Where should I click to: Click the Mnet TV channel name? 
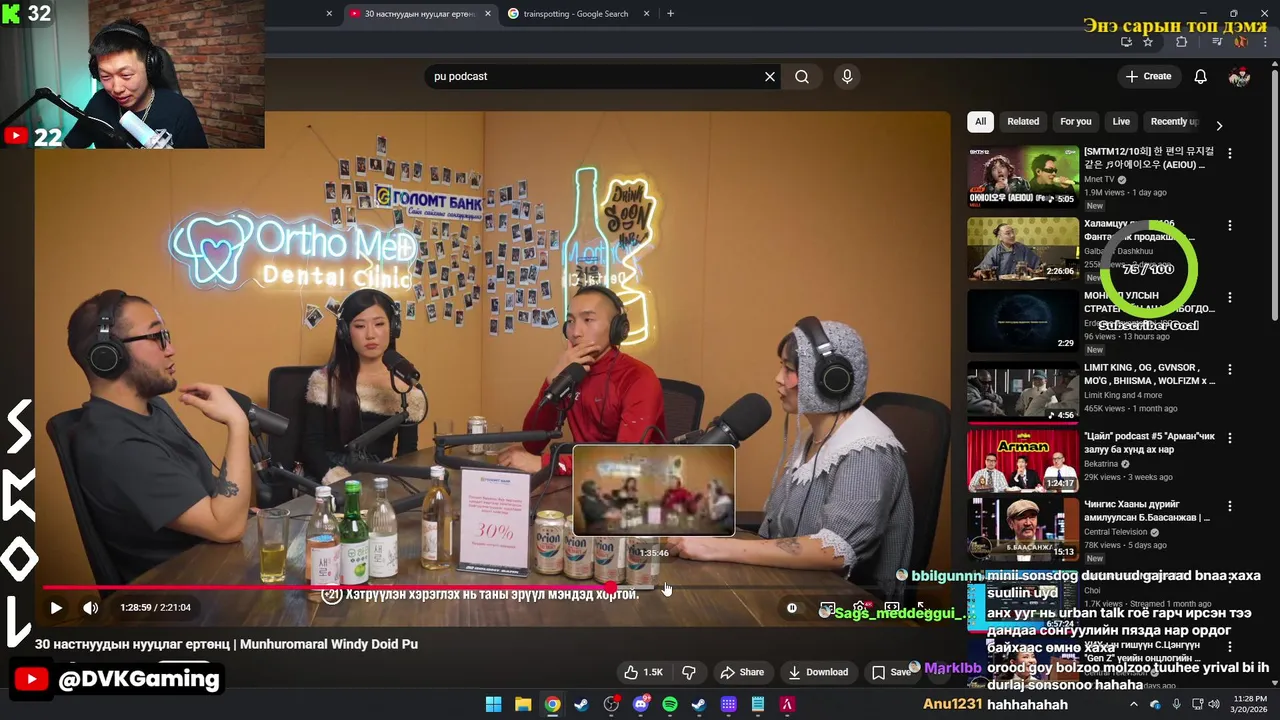point(1099,180)
